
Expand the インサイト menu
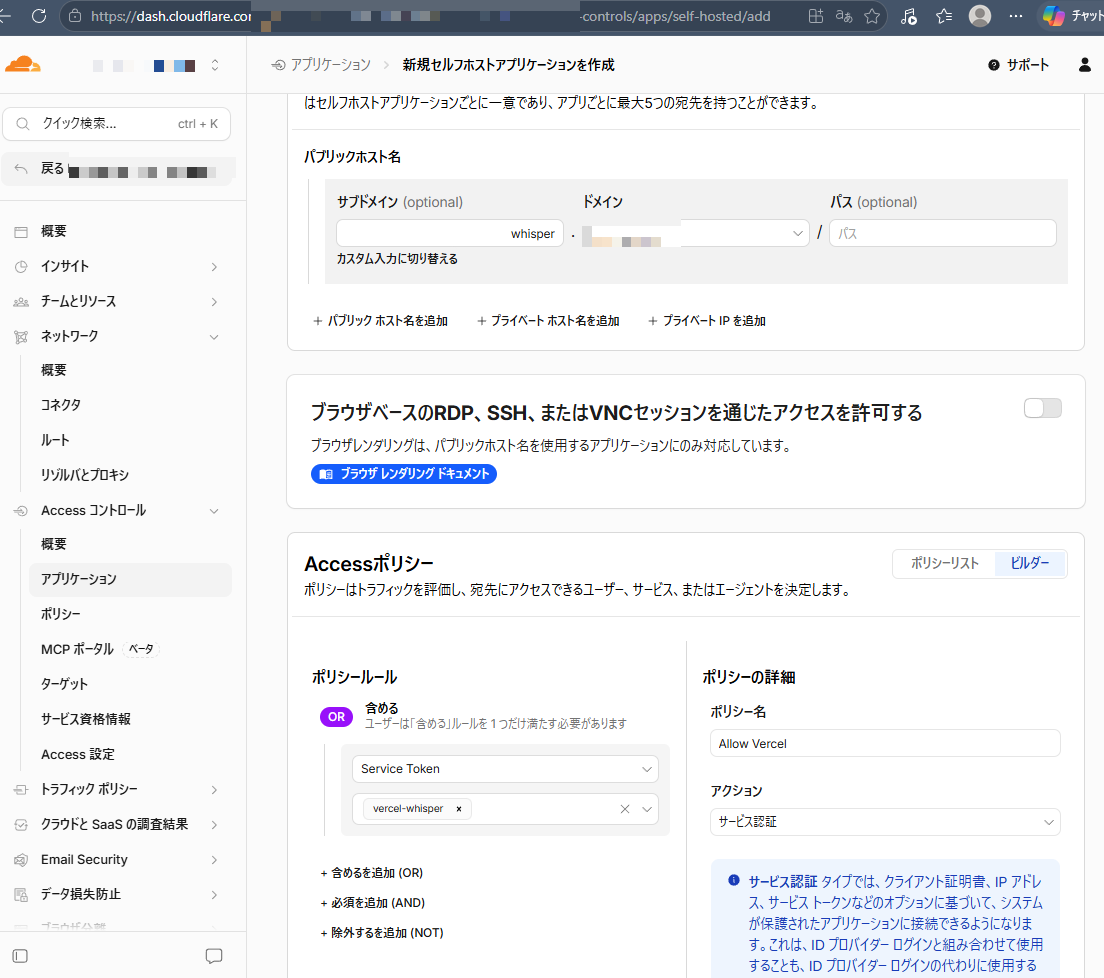[116, 266]
